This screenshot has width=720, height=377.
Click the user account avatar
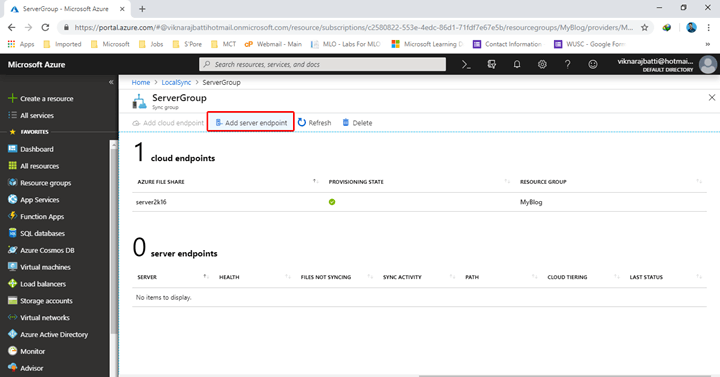[x=708, y=64]
